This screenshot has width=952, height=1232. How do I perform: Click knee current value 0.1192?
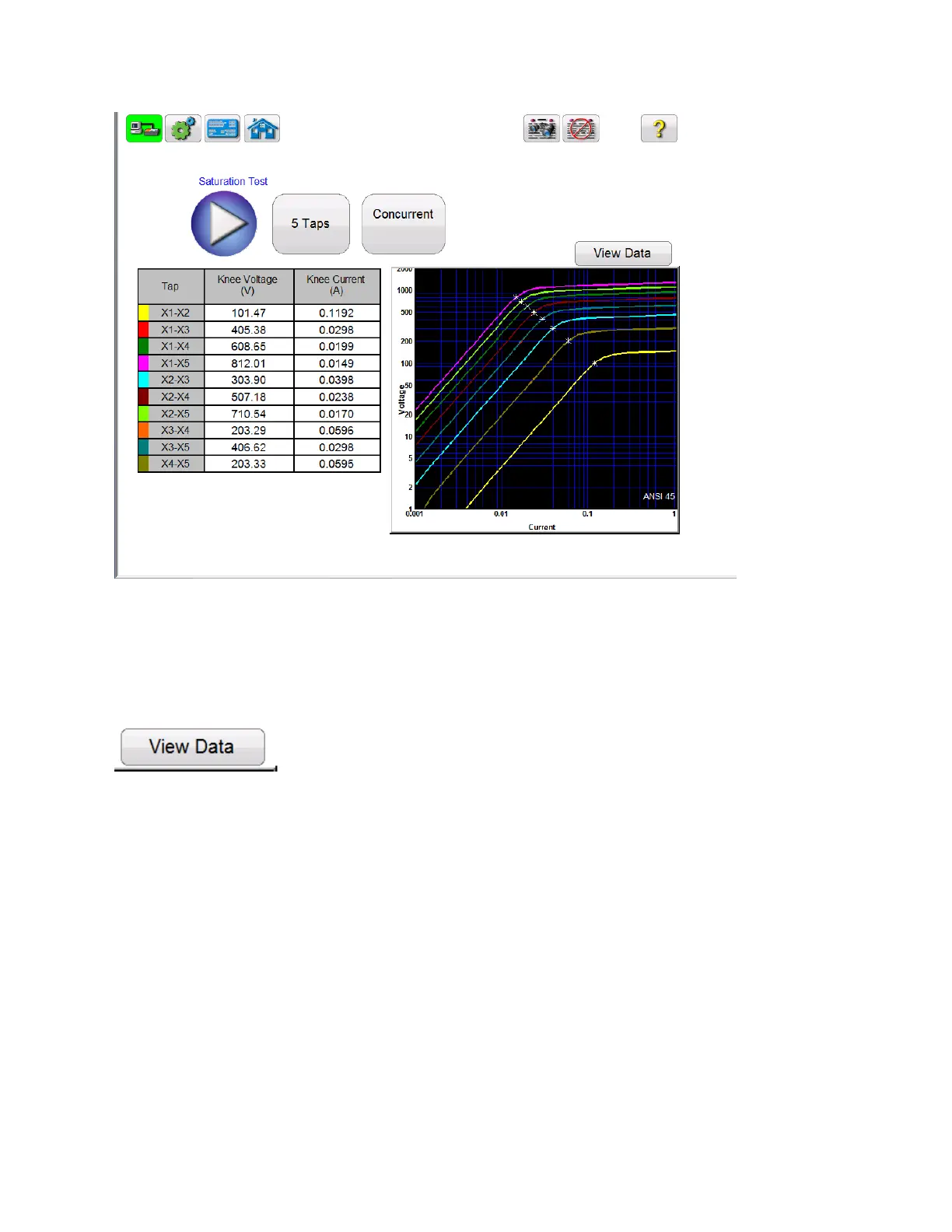click(337, 313)
